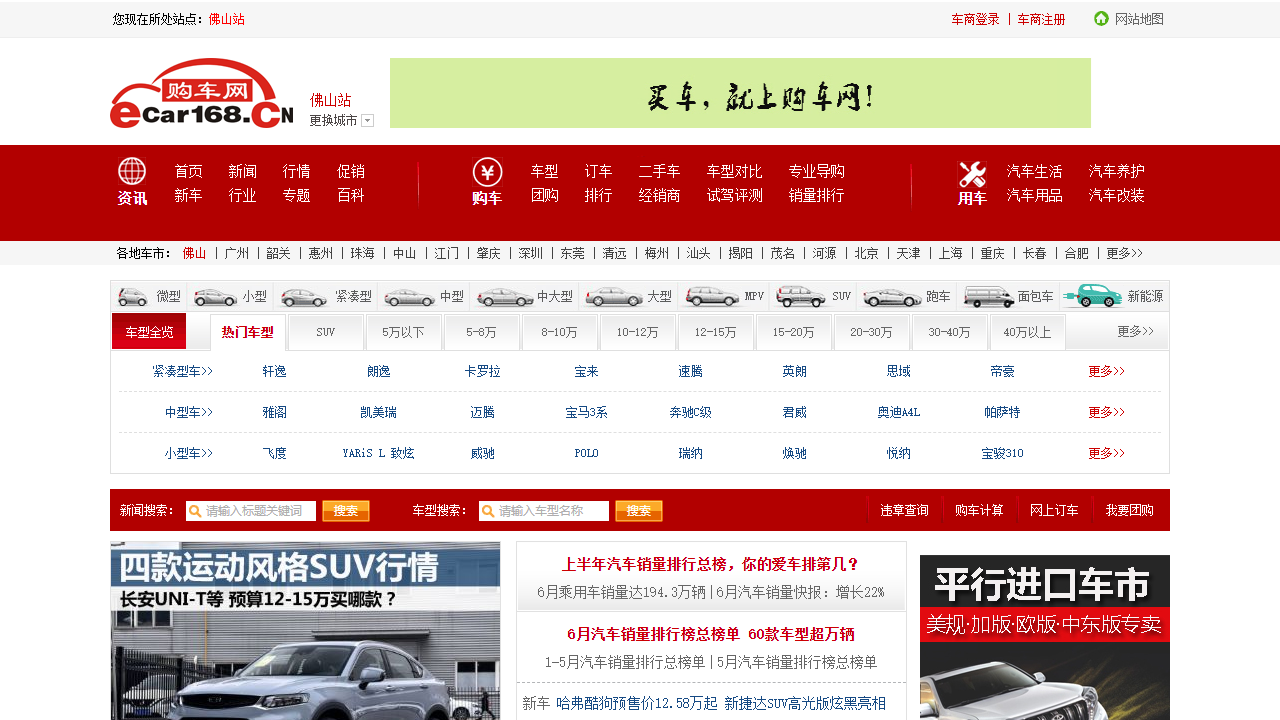The height and width of the screenshot is (720, 1280).
Task: Open 汽车养护 in nav
Action: coord(1116,171)
